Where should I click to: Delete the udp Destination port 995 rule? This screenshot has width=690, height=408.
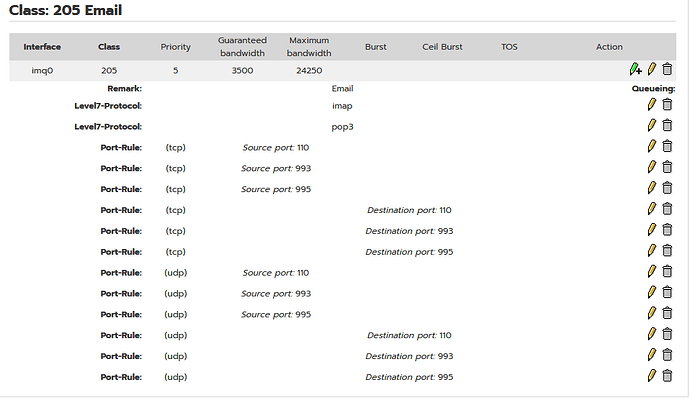(x=668, y=376)
